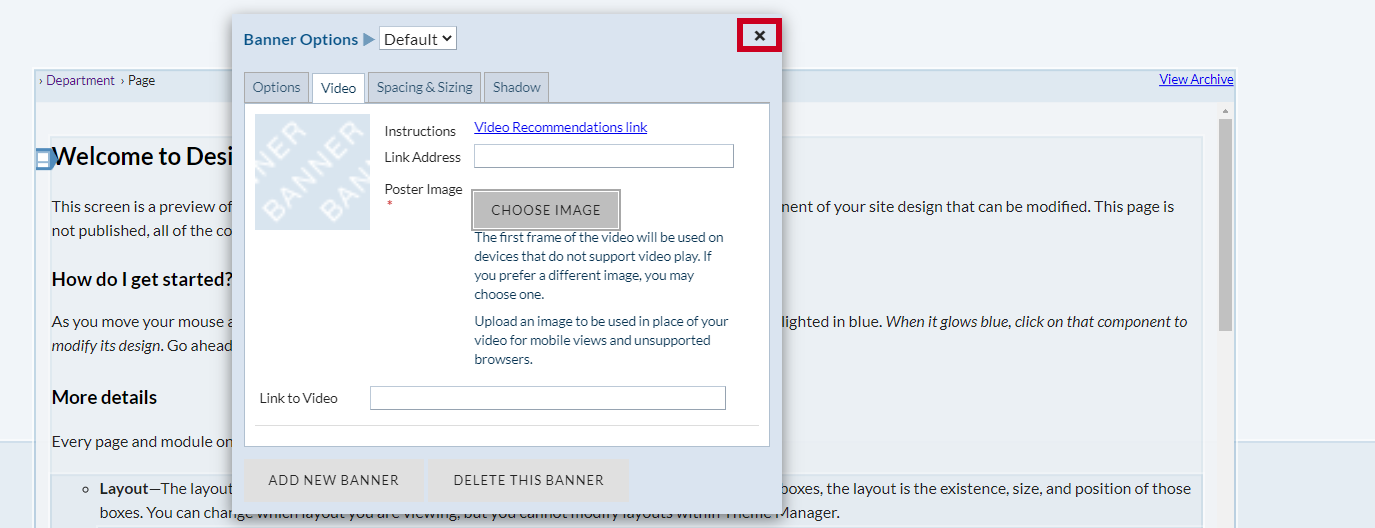Switch to the Options tab

pos(276,87)
